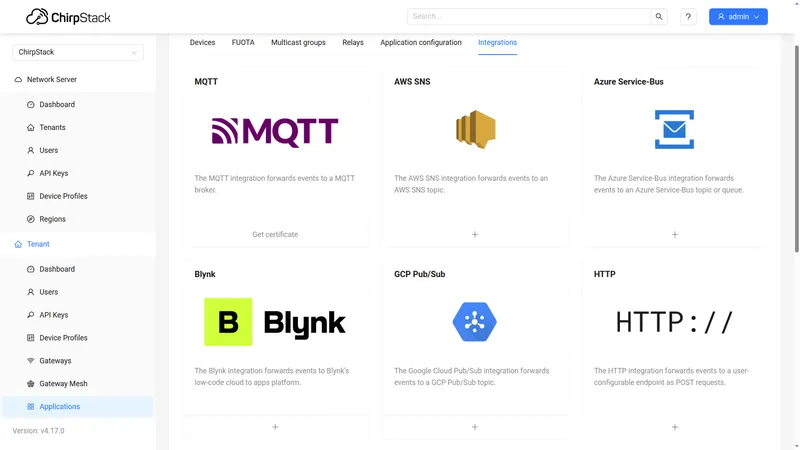Screen dimensions: 800x450
Task: Switch to the FUOTA tab
Action: point(243,42)
